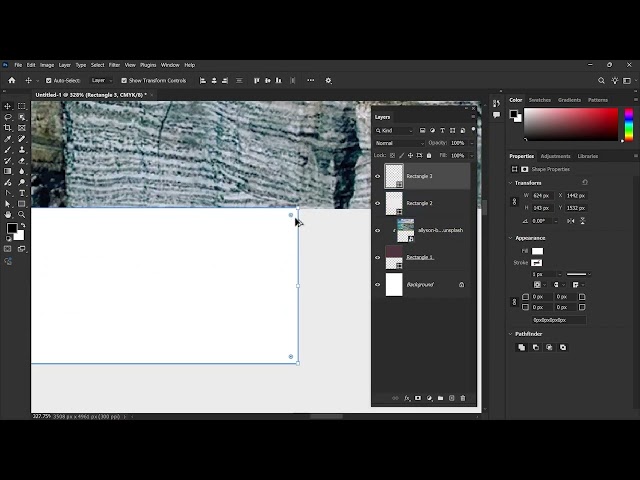Click the foreground color swatch in toolbox
Image resolution: width=640 pixels, height=480 pixels.
pos(11,228)
